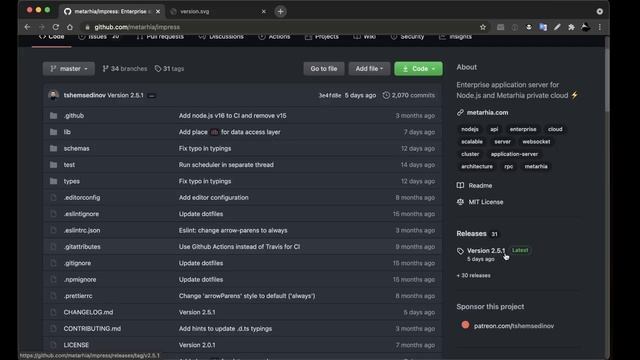Click the Go to file button
Viewport: 640px width, 360px height.
324,69
